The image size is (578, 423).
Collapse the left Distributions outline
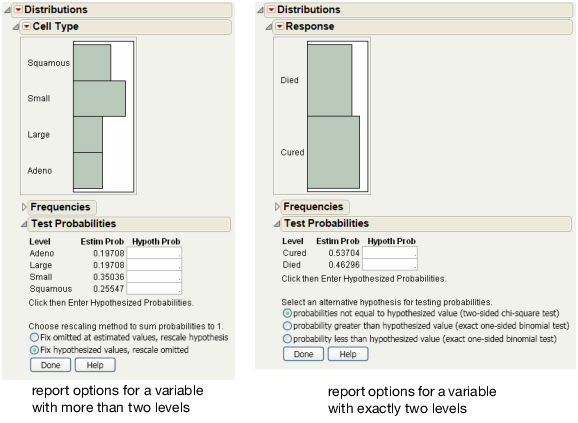[7, 10]
